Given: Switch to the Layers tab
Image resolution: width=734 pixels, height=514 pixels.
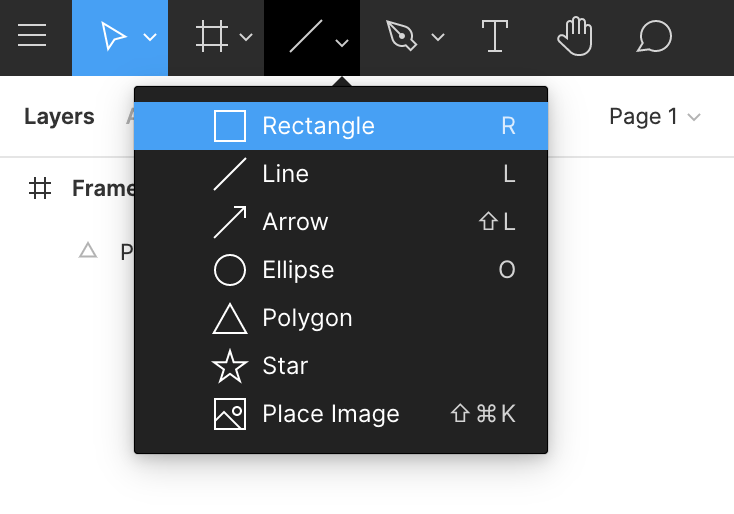Looking at the screenshot, I should click(59, 117).
